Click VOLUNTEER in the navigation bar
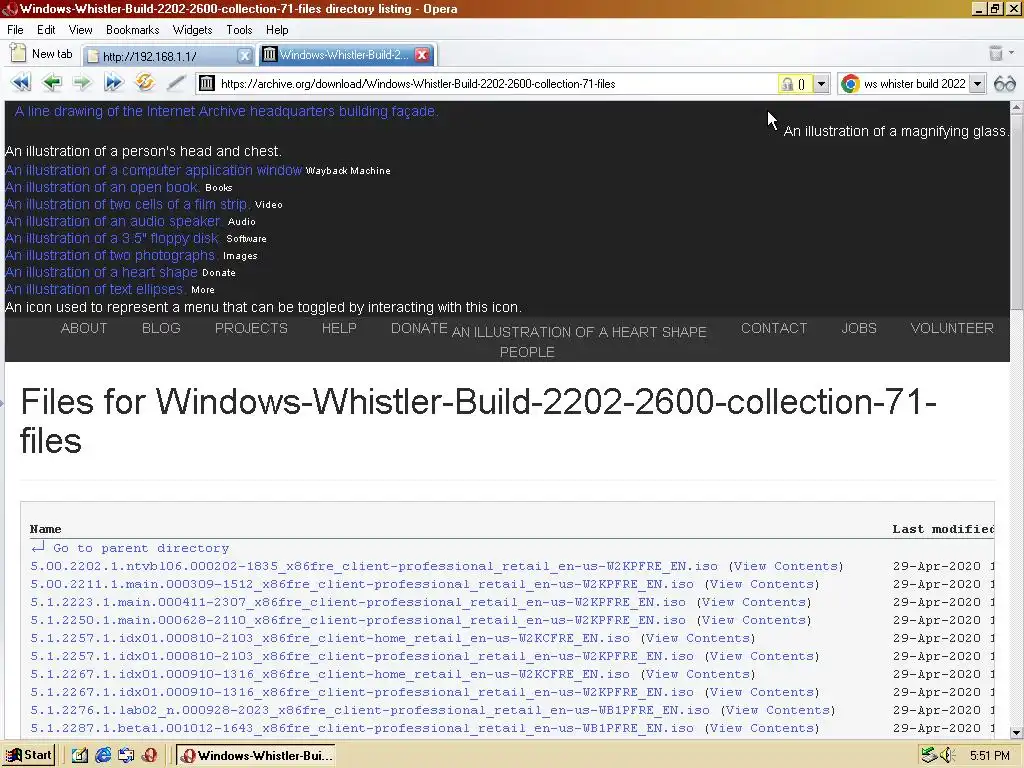Viewport: 1024px width, 768px height. [x=952, y=328]
